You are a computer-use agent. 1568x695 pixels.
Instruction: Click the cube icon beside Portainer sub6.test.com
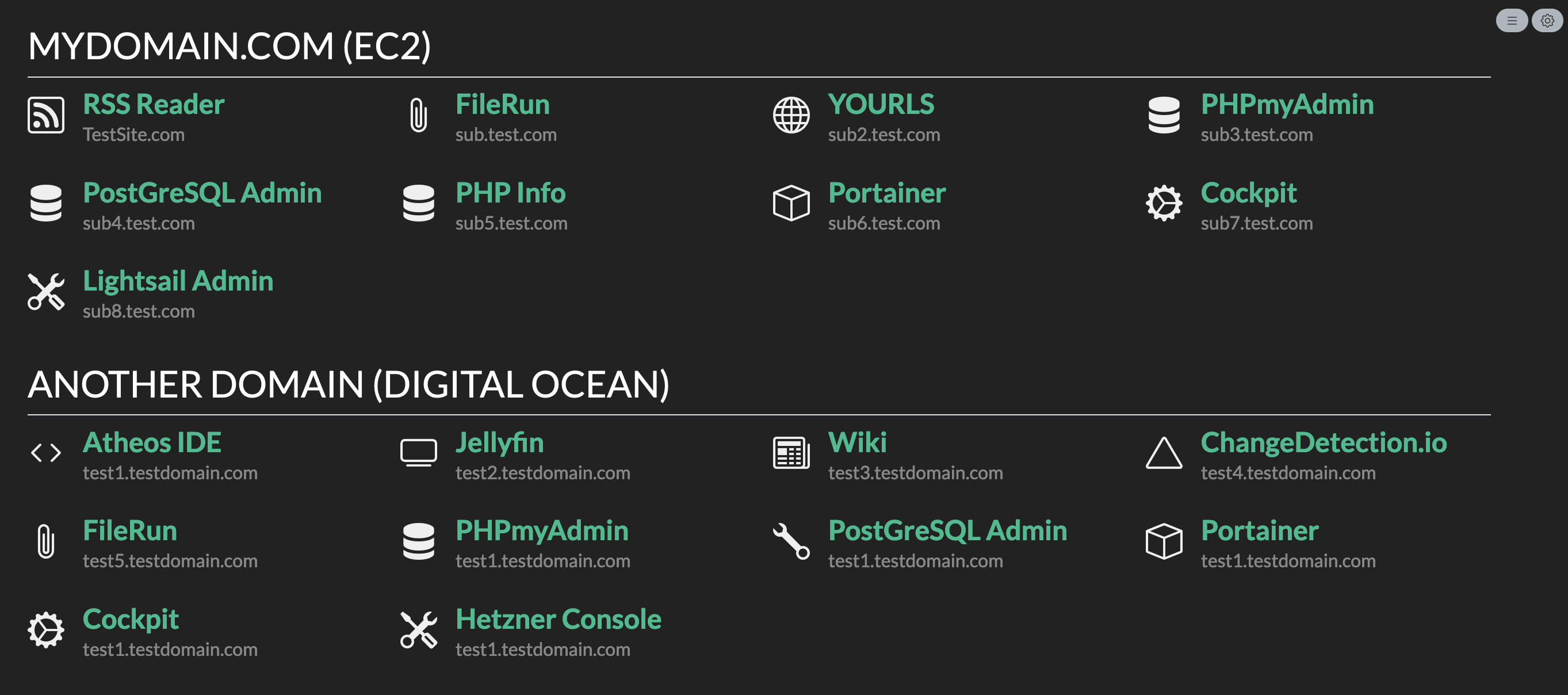(x=791, y=203)
